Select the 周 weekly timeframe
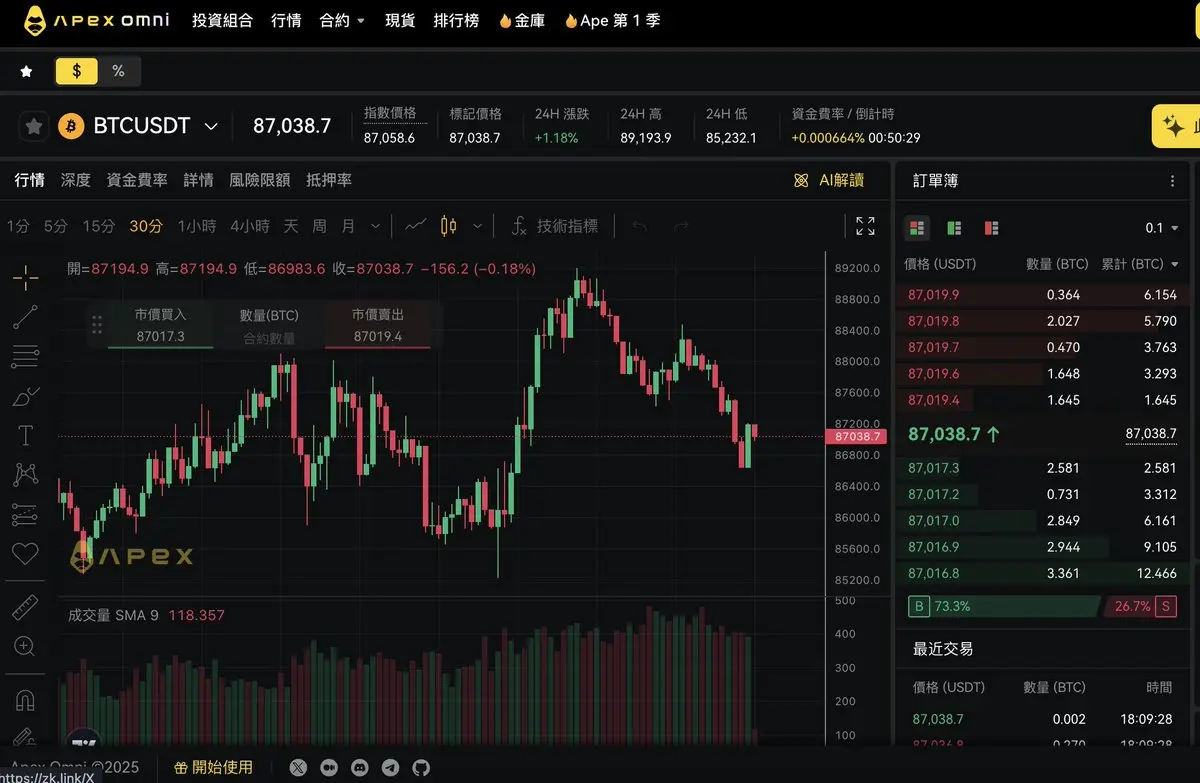Viewport: 1200px width, 783px height. coord(319,226)
